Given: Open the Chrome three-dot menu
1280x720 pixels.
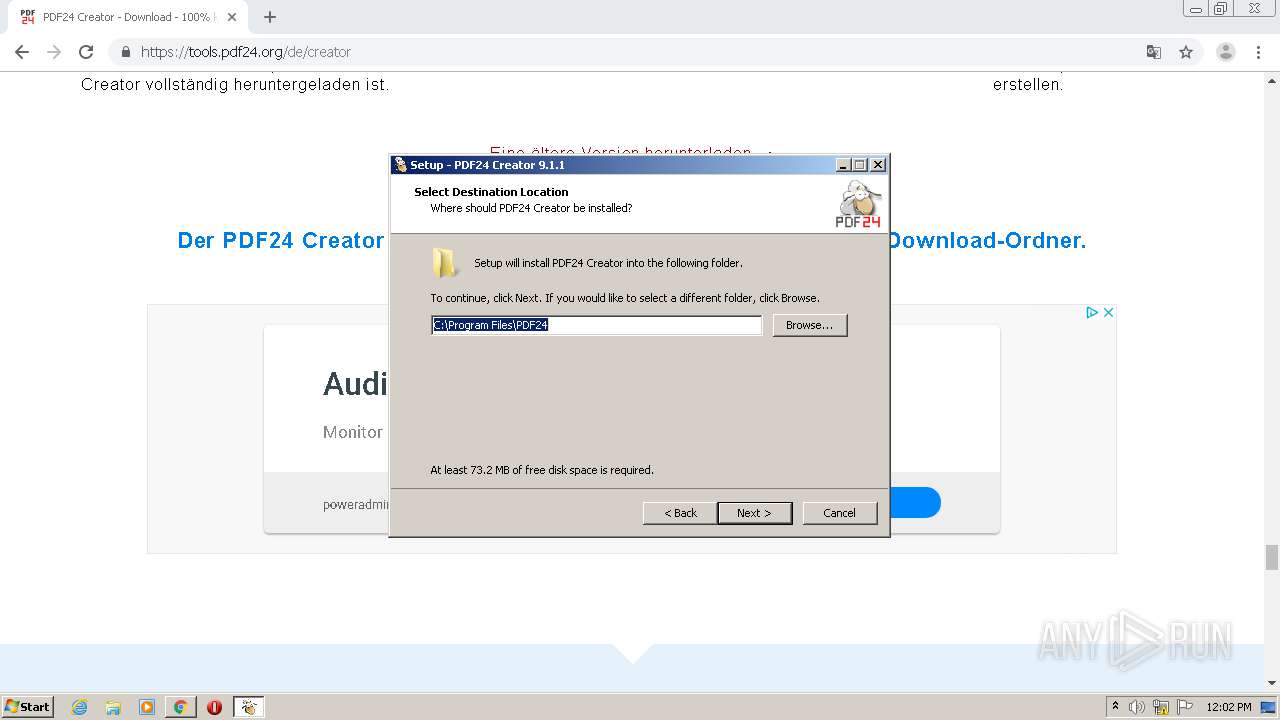Looking at the screenshot, I should (x=1258, y=52).
